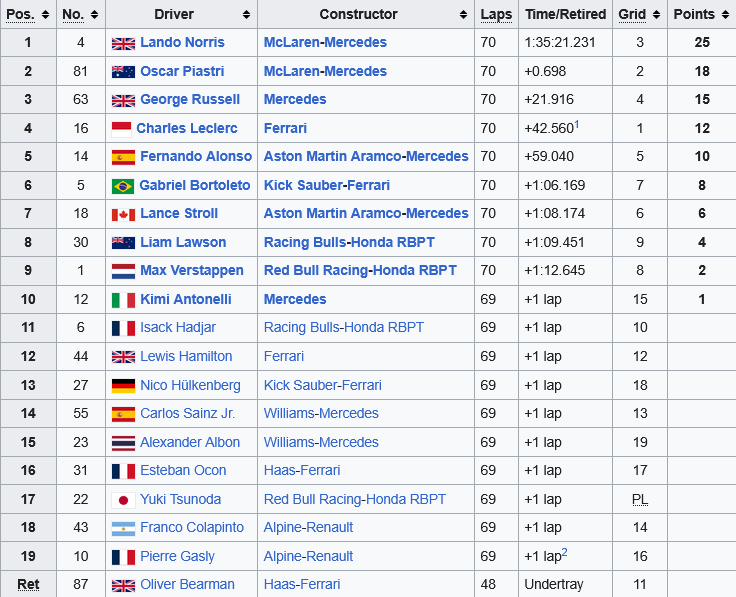The height and width of the screenshot is (597, 736).
Task: Open Gabriel Bortoleto link
Action: click(195, 185)
